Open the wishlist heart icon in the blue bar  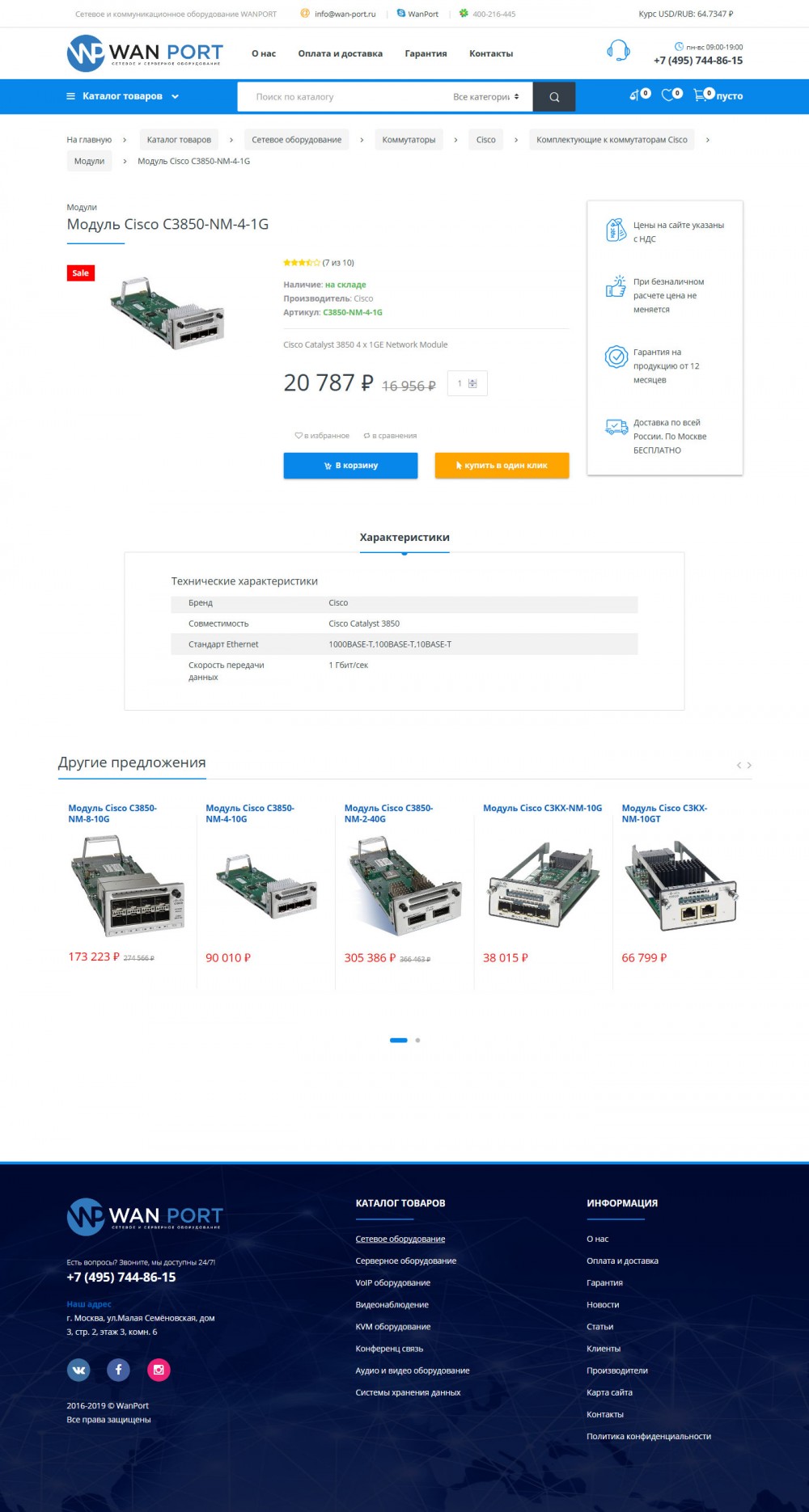click(667, 95)
